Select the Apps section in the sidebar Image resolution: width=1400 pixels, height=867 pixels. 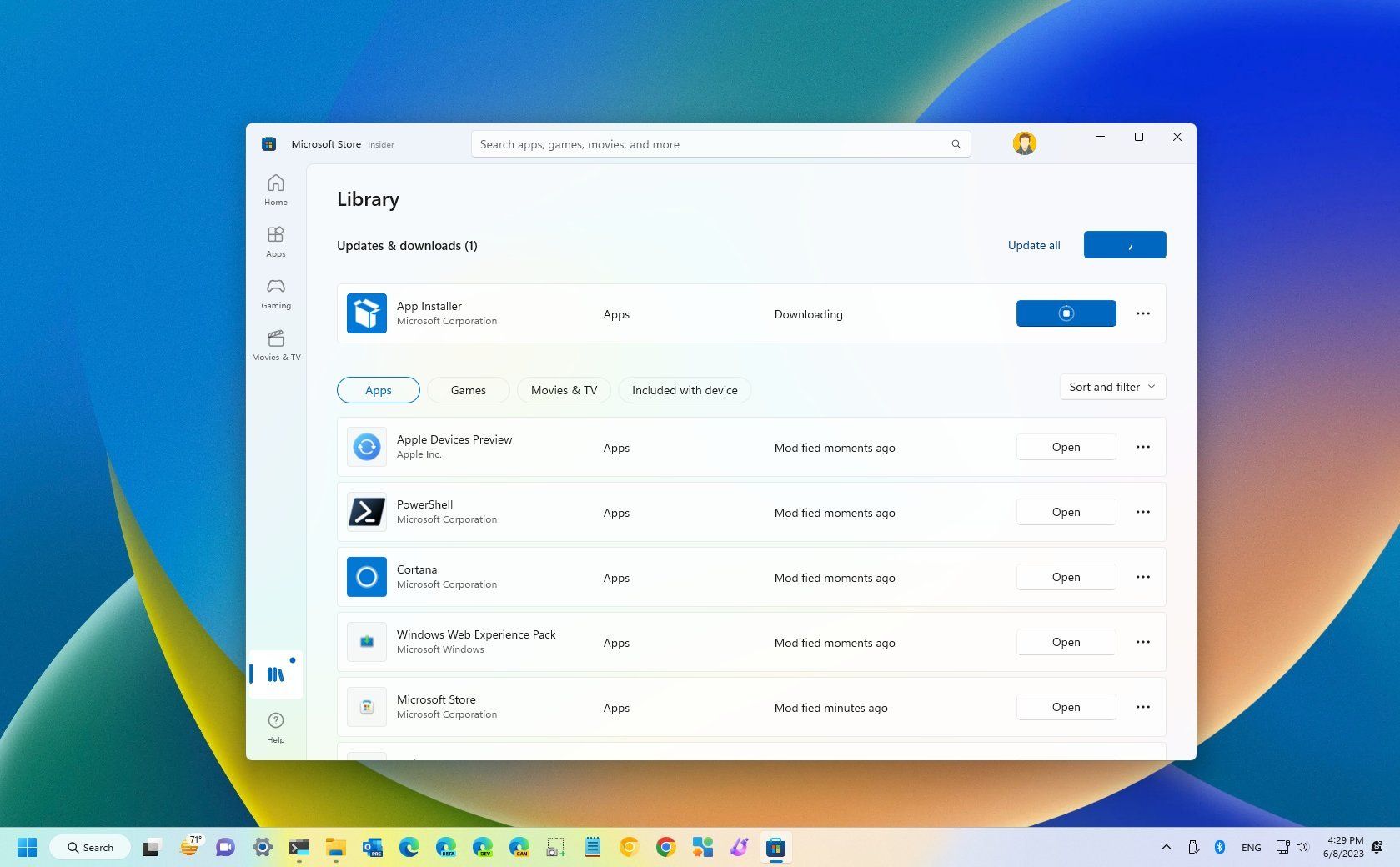(x=275, y=241)
